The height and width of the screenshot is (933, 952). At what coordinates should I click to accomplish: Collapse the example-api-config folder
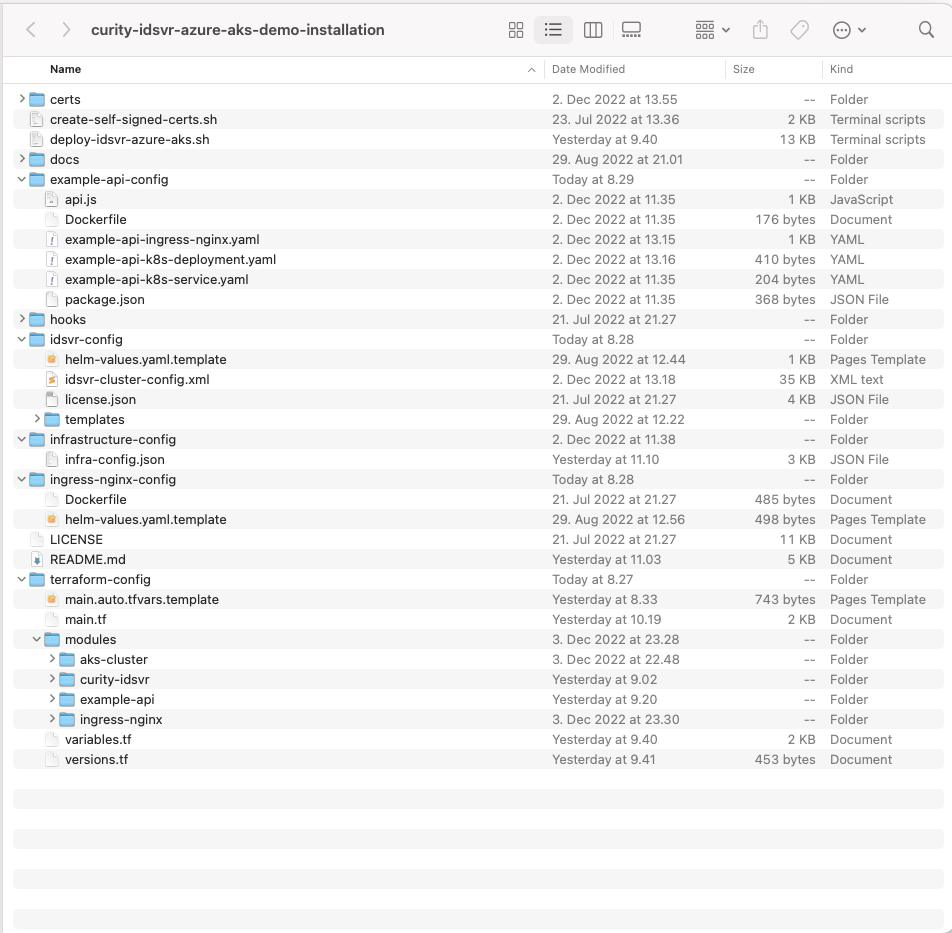22,179
